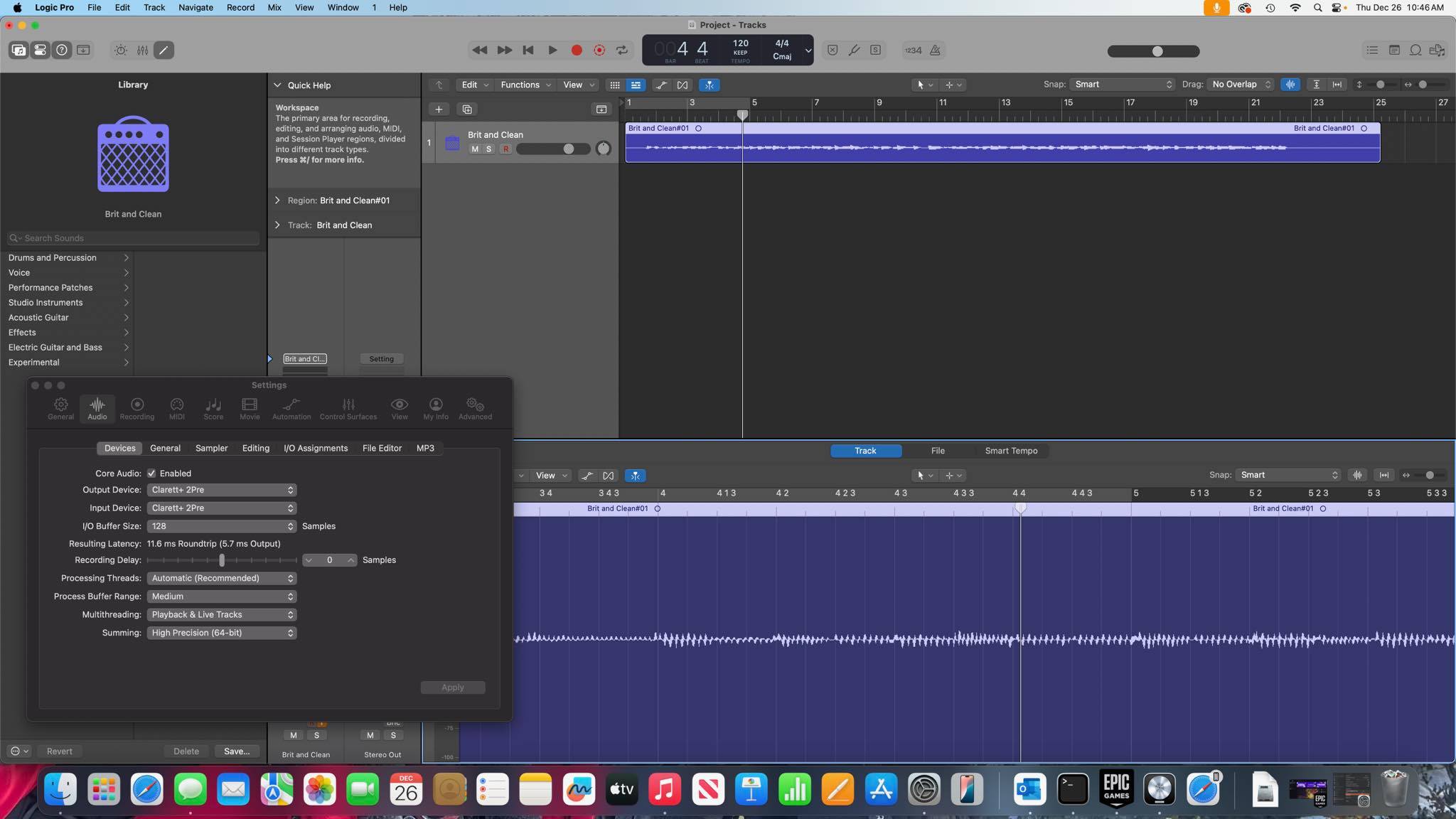Toggle the Quick Help button in control bar
The height and width of the screenshot is (819, 1456).
click(62, 50)
